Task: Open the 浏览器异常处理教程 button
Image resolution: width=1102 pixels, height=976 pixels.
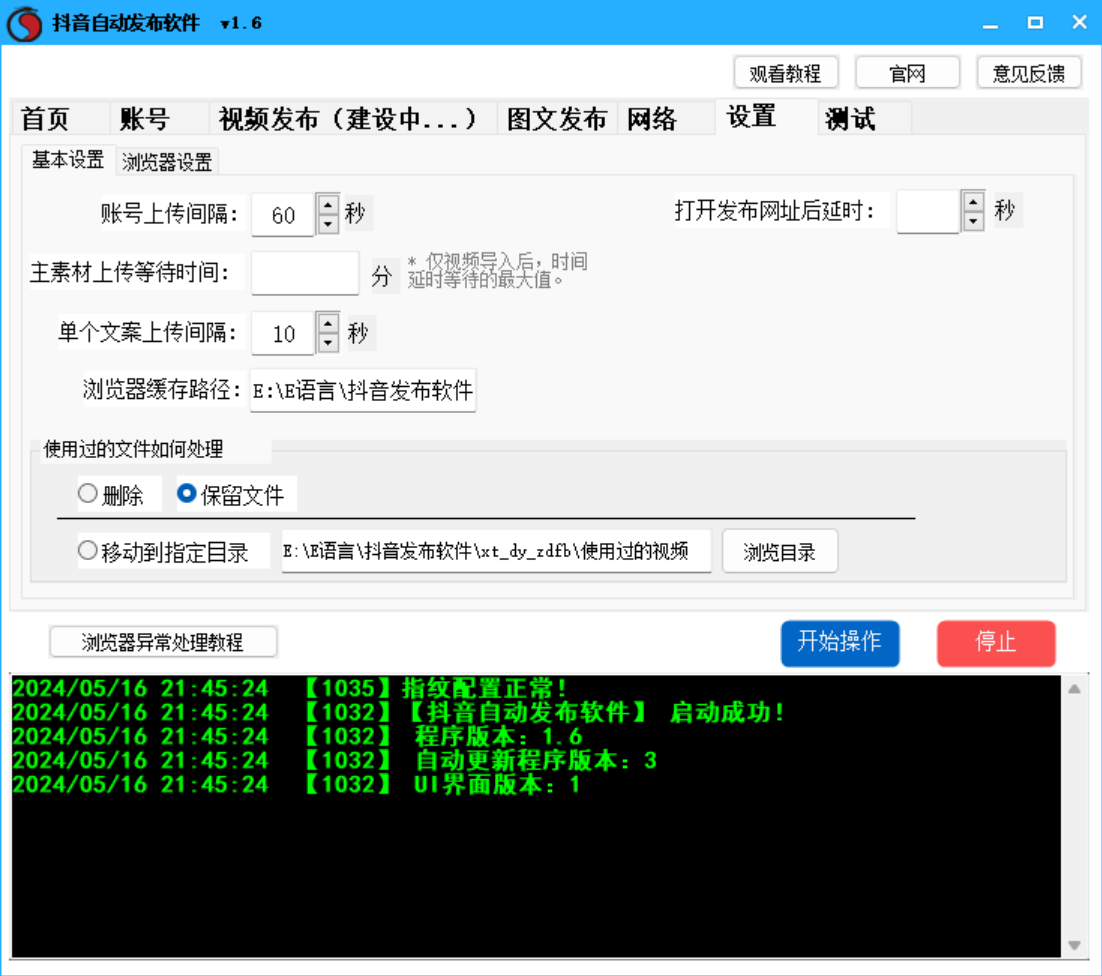Action: [x=163, y=642]
